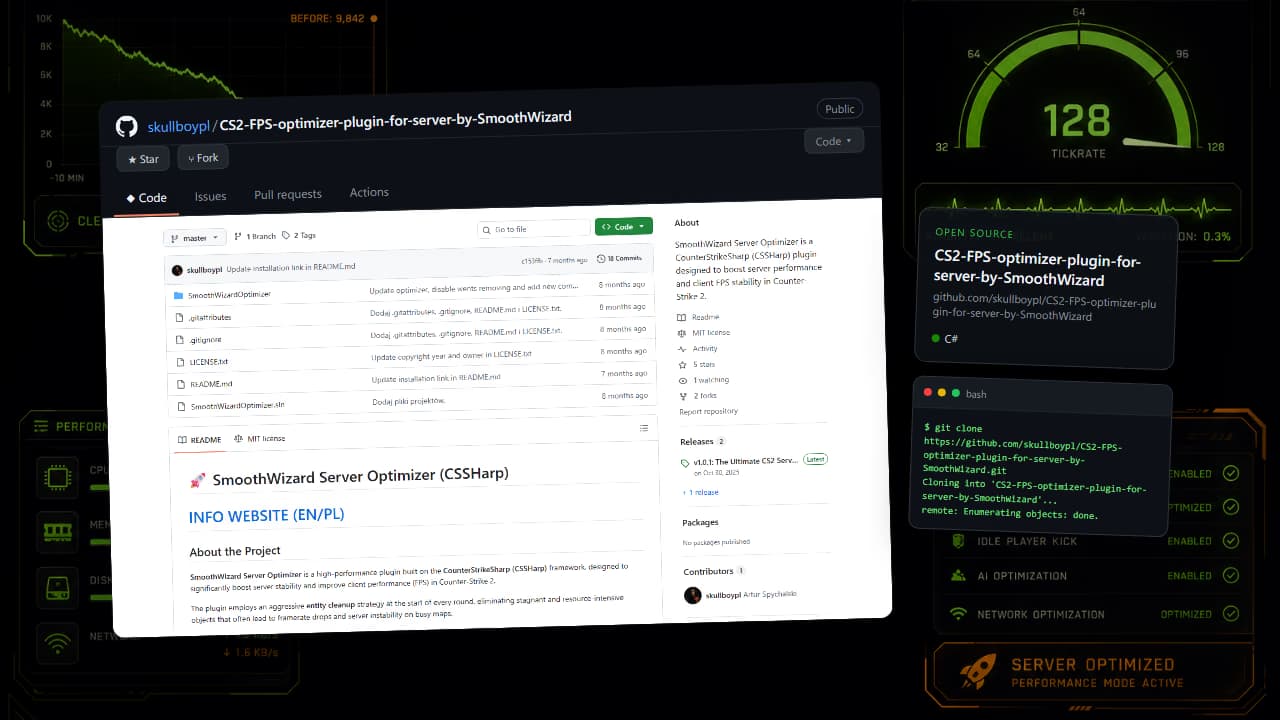Click the skullboypl commit author avatar
The image size is (1280, 720).
coord(177,270)
